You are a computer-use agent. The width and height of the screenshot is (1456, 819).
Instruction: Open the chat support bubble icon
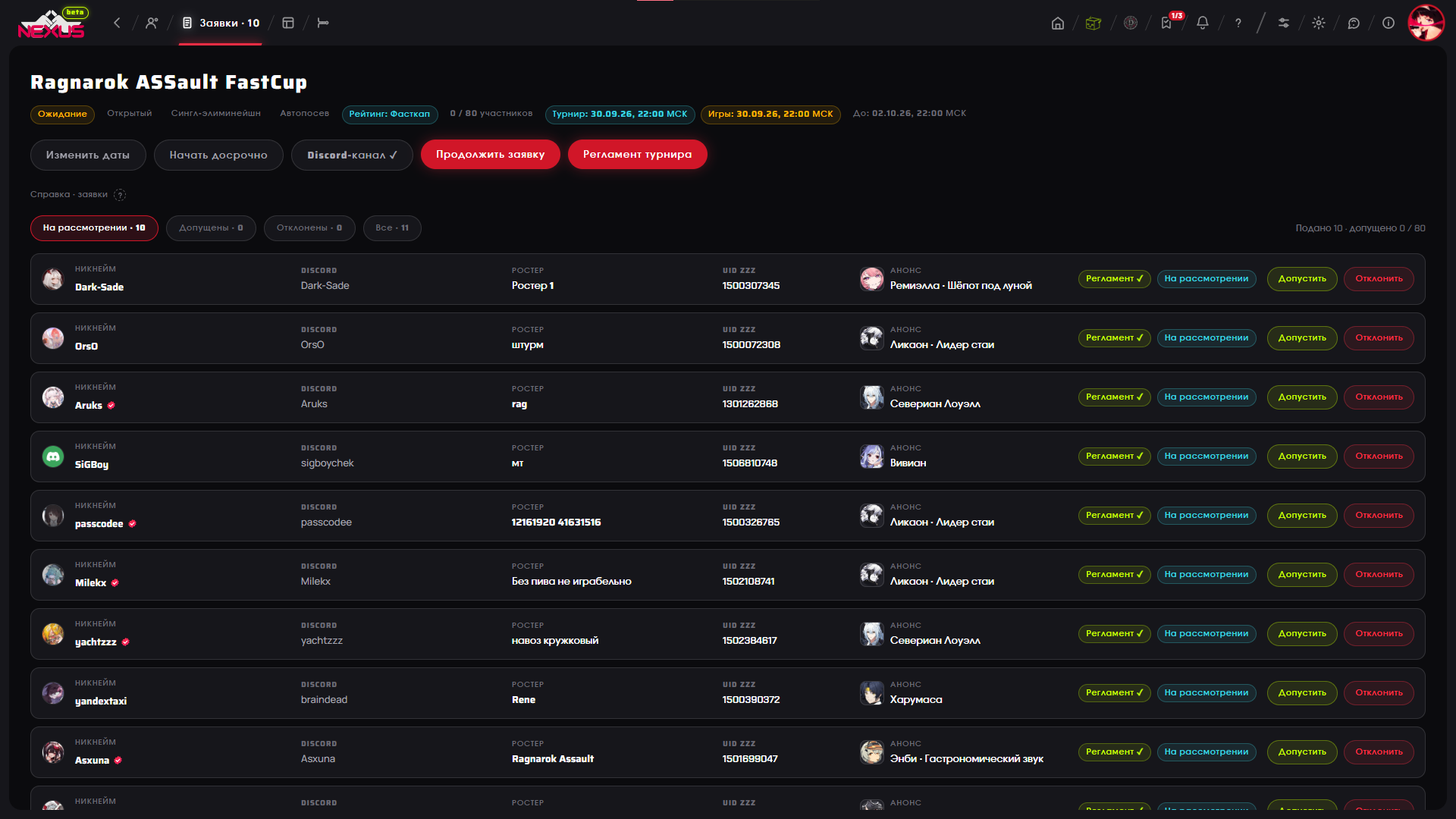tap(1354, 23)
